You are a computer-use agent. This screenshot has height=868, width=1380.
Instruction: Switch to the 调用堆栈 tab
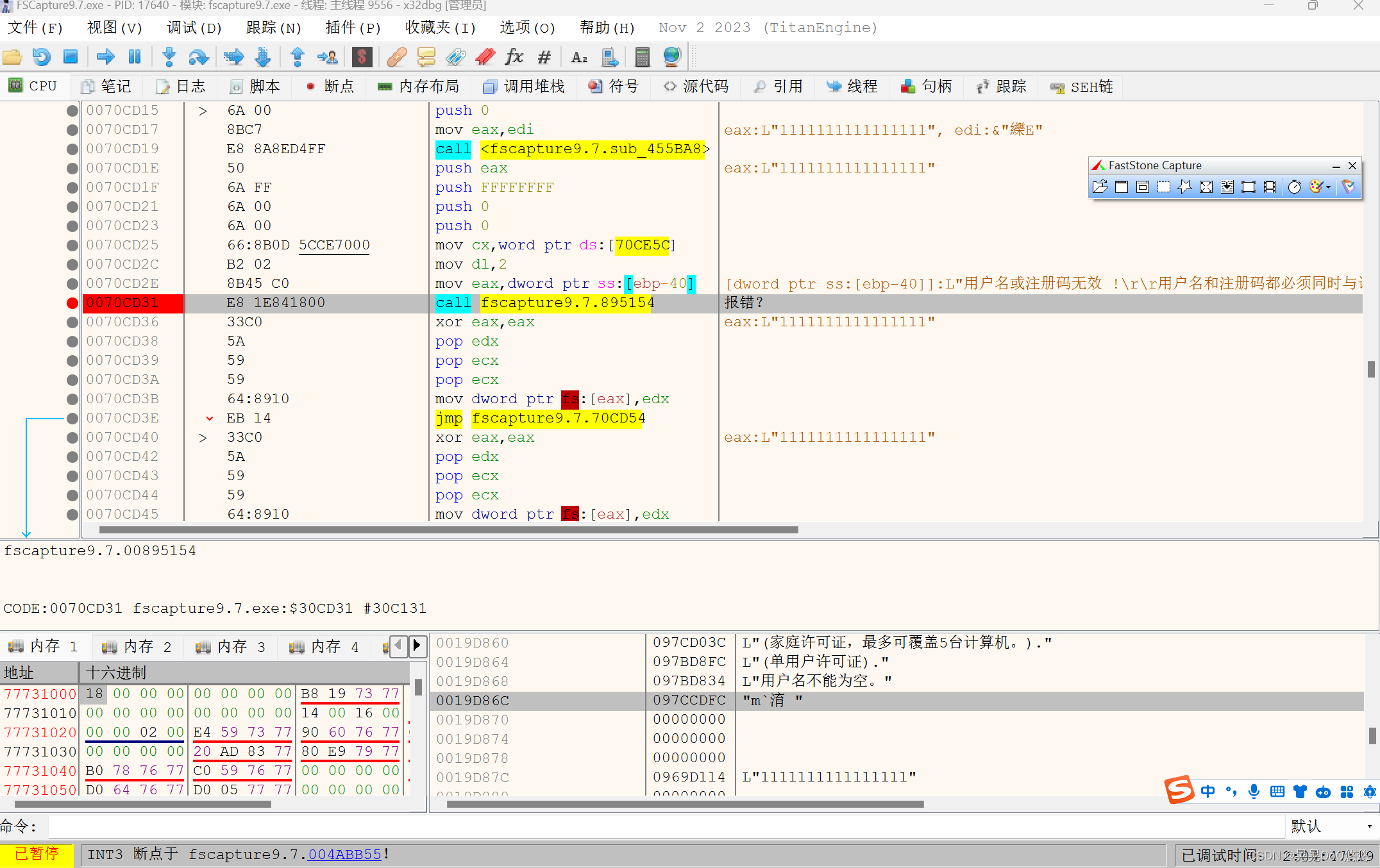tap(523, 86)
